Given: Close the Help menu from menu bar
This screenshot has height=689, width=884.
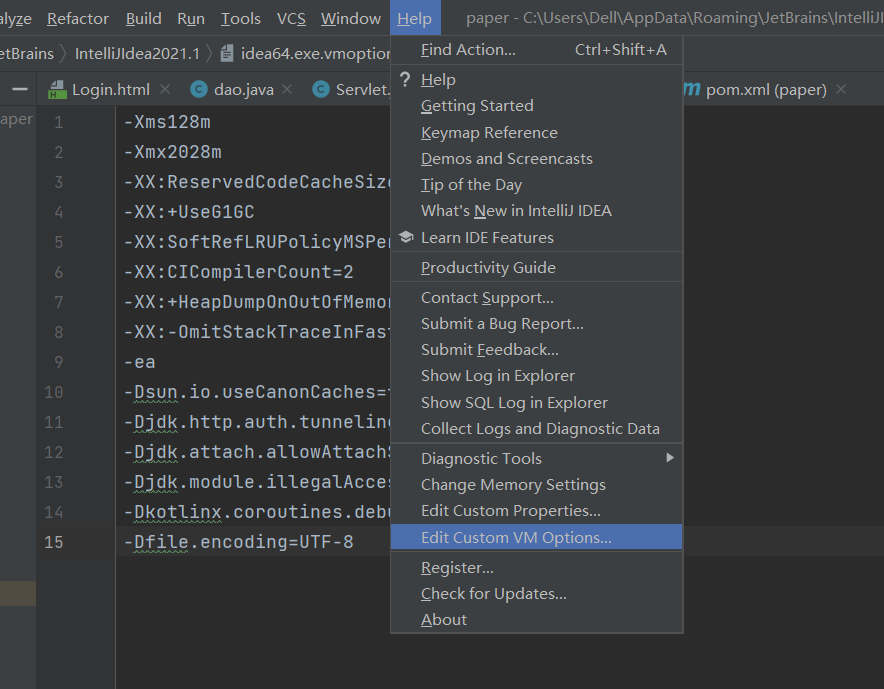Looking at the screenshot, I should pos(415,18).
